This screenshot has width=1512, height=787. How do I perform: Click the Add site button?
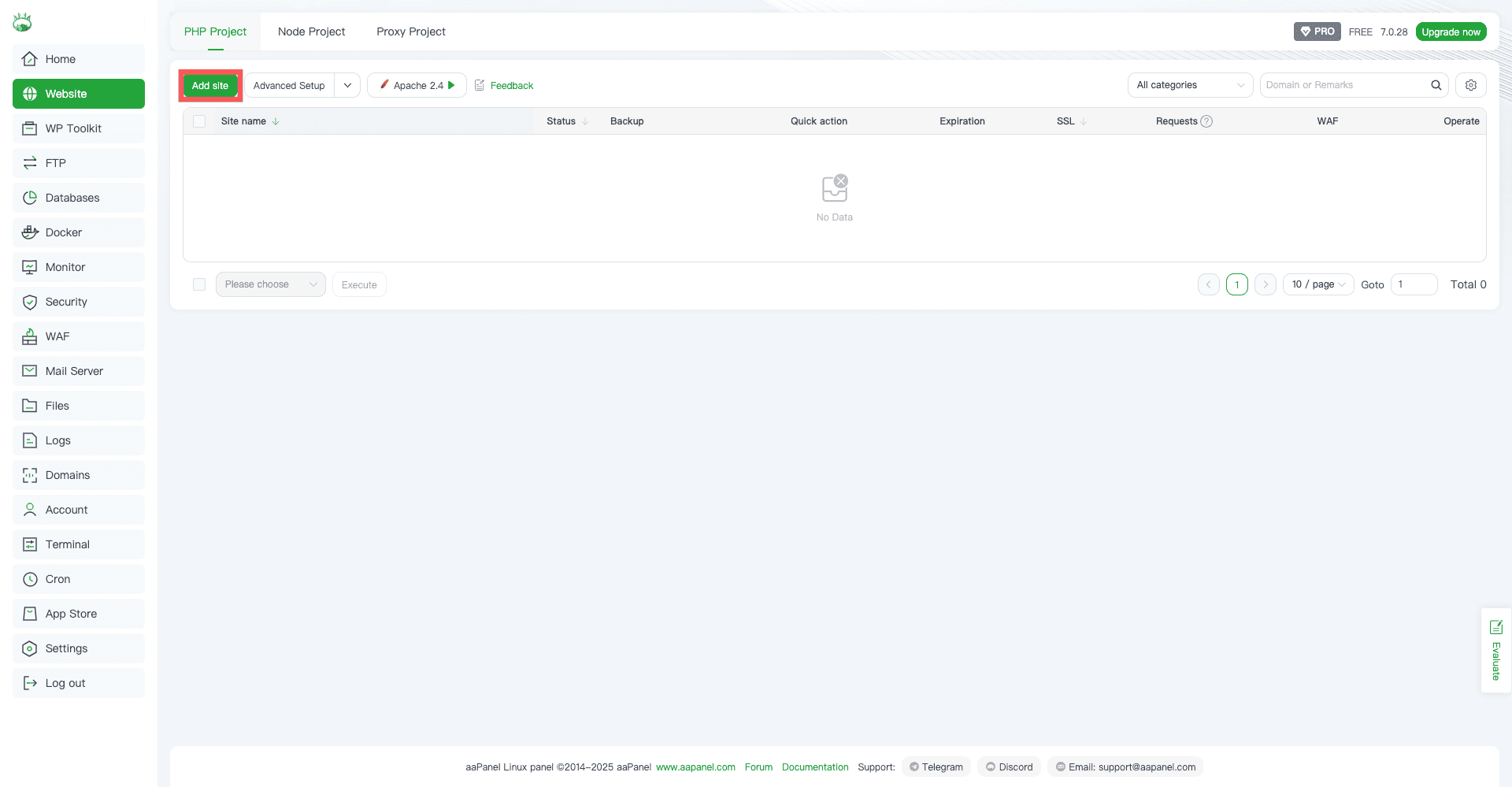click(210, 85)
